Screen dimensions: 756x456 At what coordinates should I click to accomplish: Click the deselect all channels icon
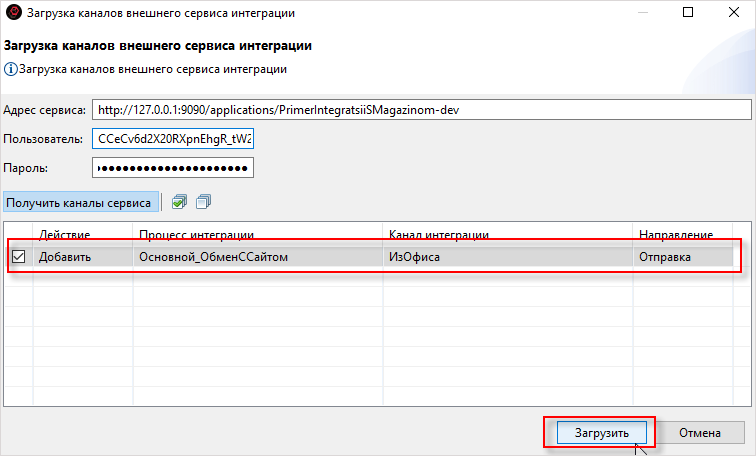click(204, 202)
